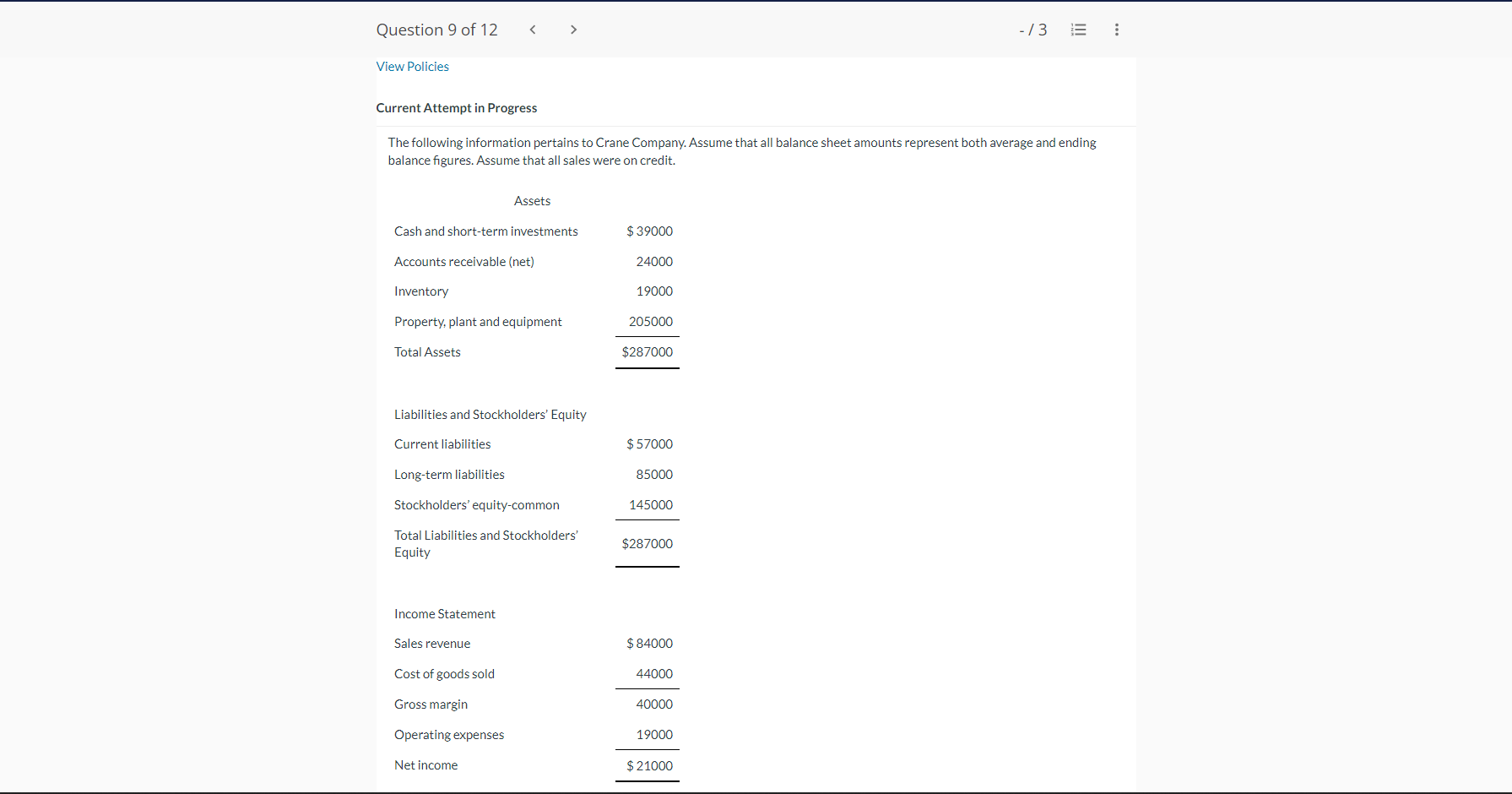Screen dimensions: 1512x794
Task: Select Cash and short-term investments row label
Action: 485,231
